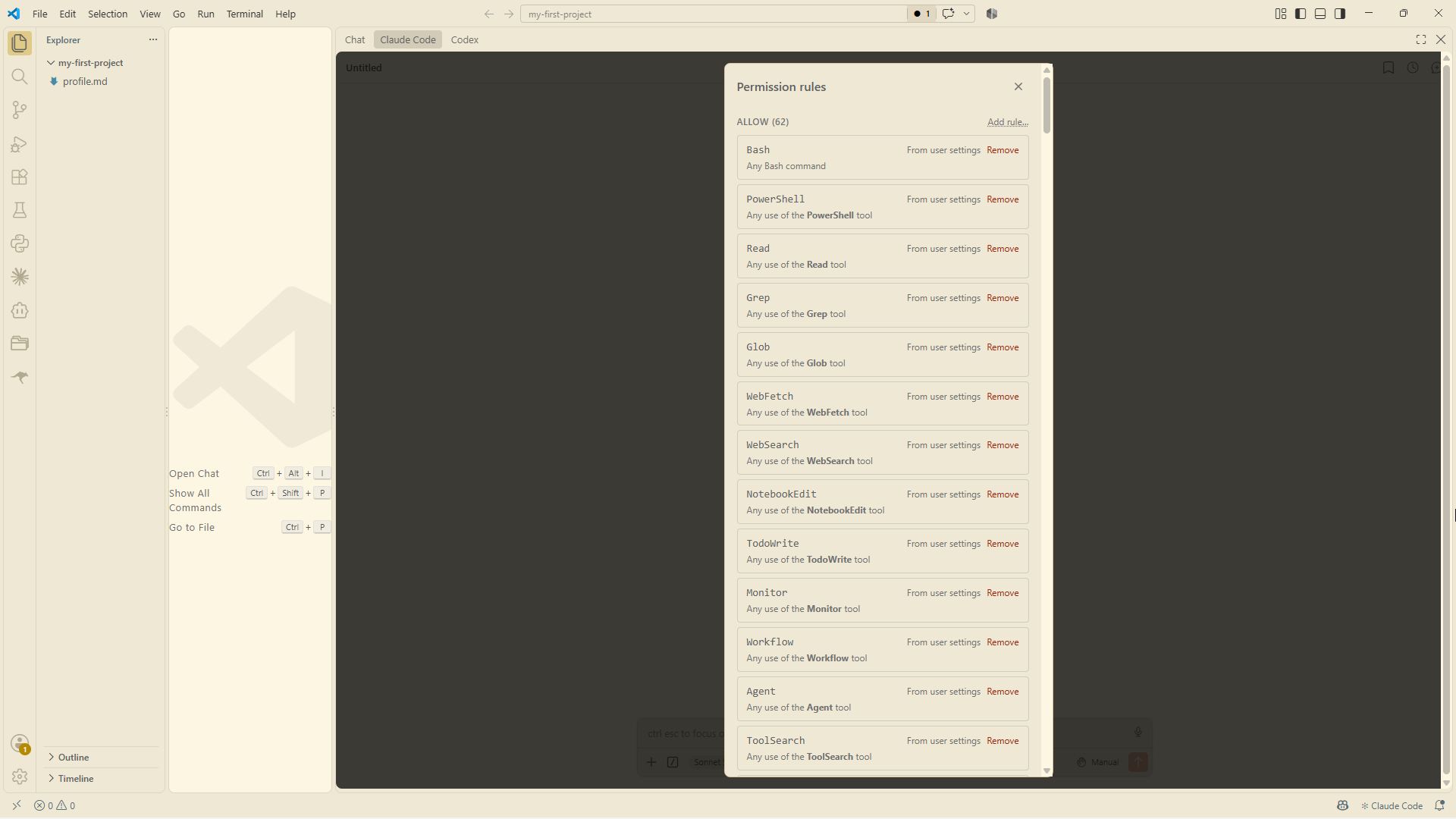
Task: Open the Extensions view
Action: [x=20, y=177]
